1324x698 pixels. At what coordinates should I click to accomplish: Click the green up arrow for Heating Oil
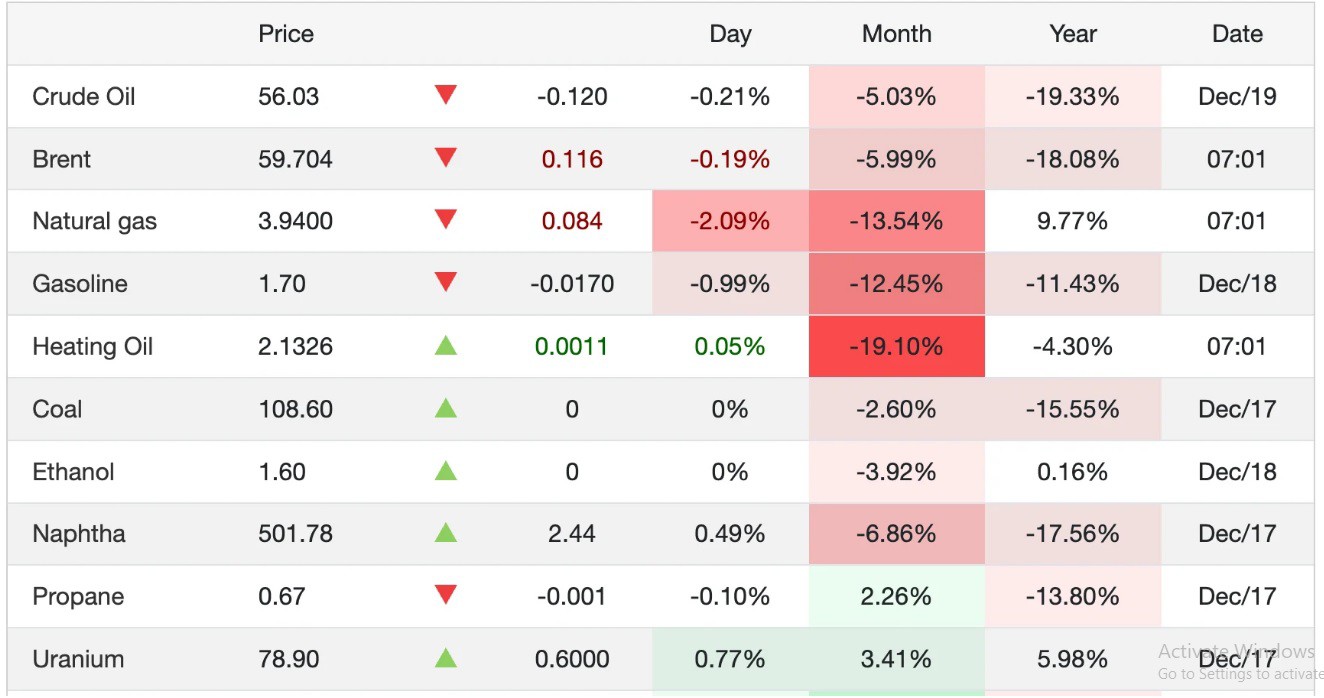click(x=446, y=346)
